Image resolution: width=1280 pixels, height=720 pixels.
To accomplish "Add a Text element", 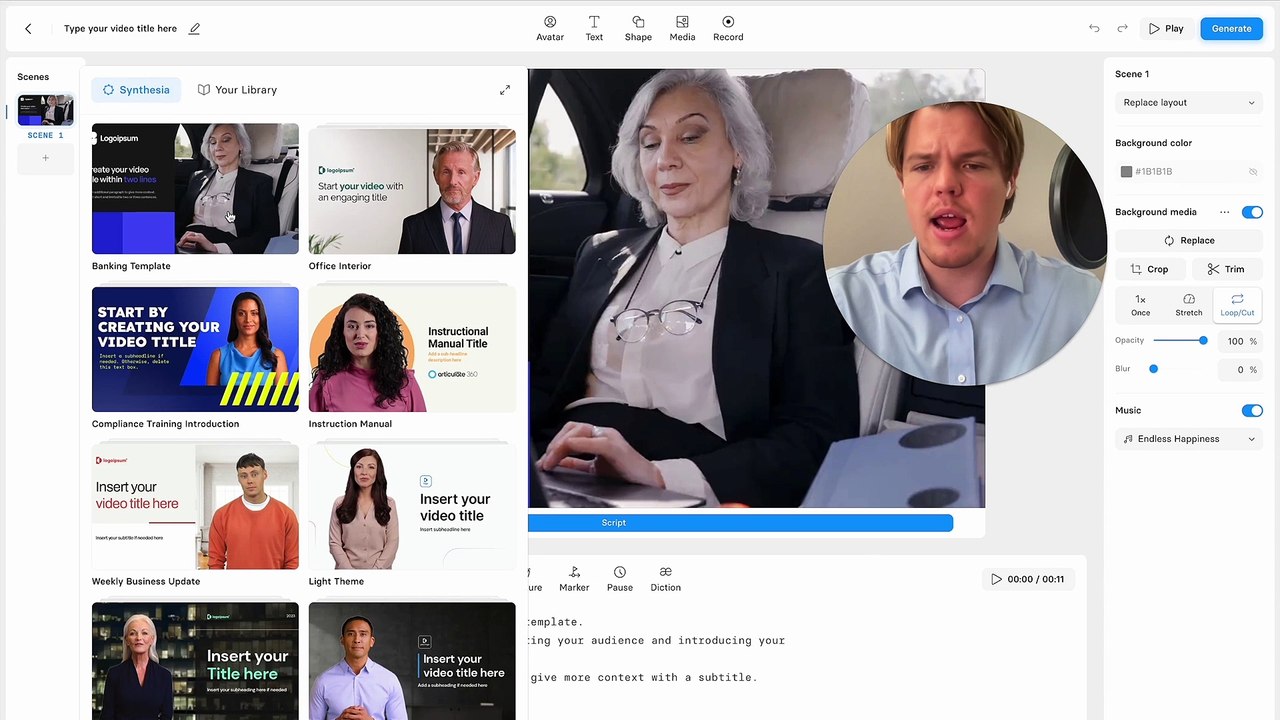I will click(594, 28).
